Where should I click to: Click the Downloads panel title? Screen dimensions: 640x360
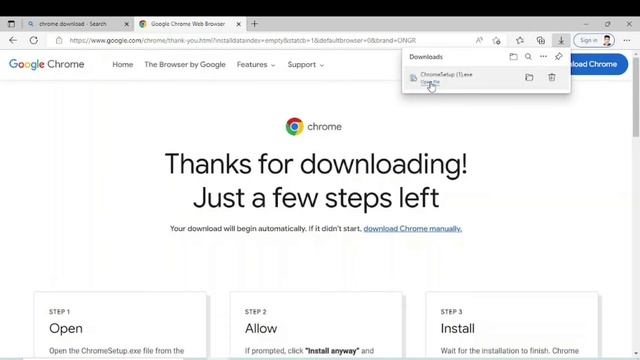click(426, 57)
